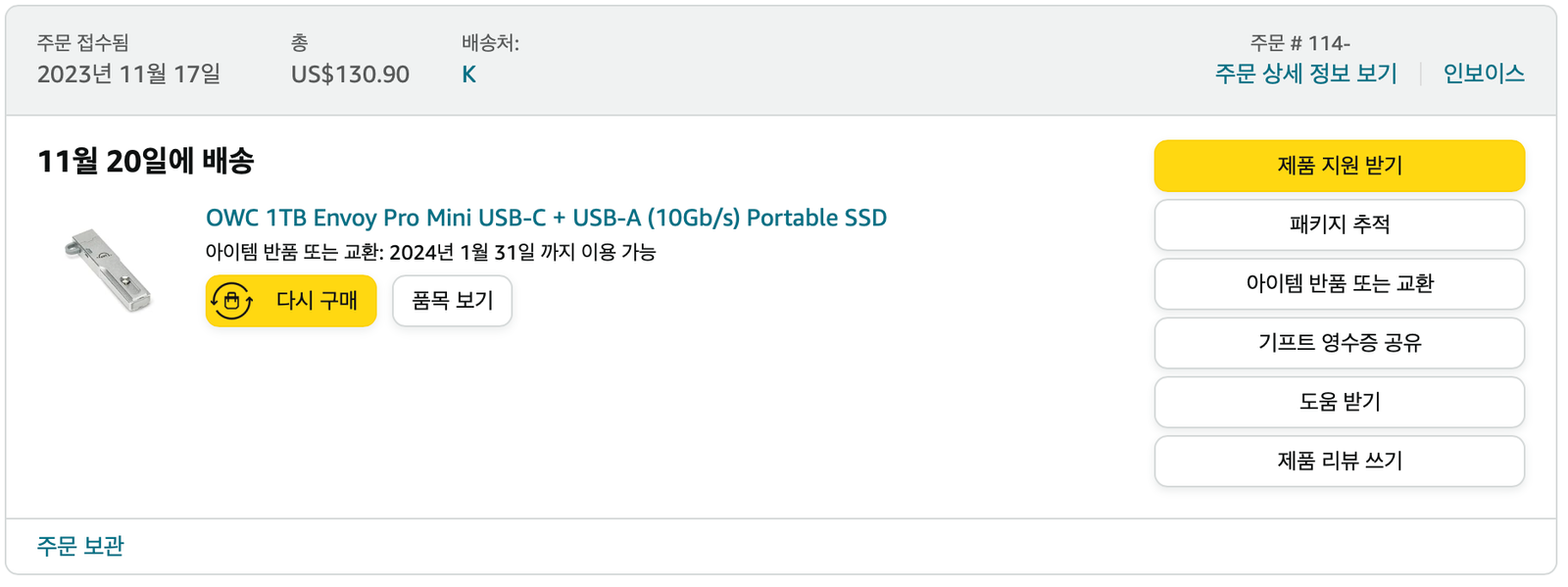
Task: Click the US$130.90 total amount
Action: tap(350, 74)
